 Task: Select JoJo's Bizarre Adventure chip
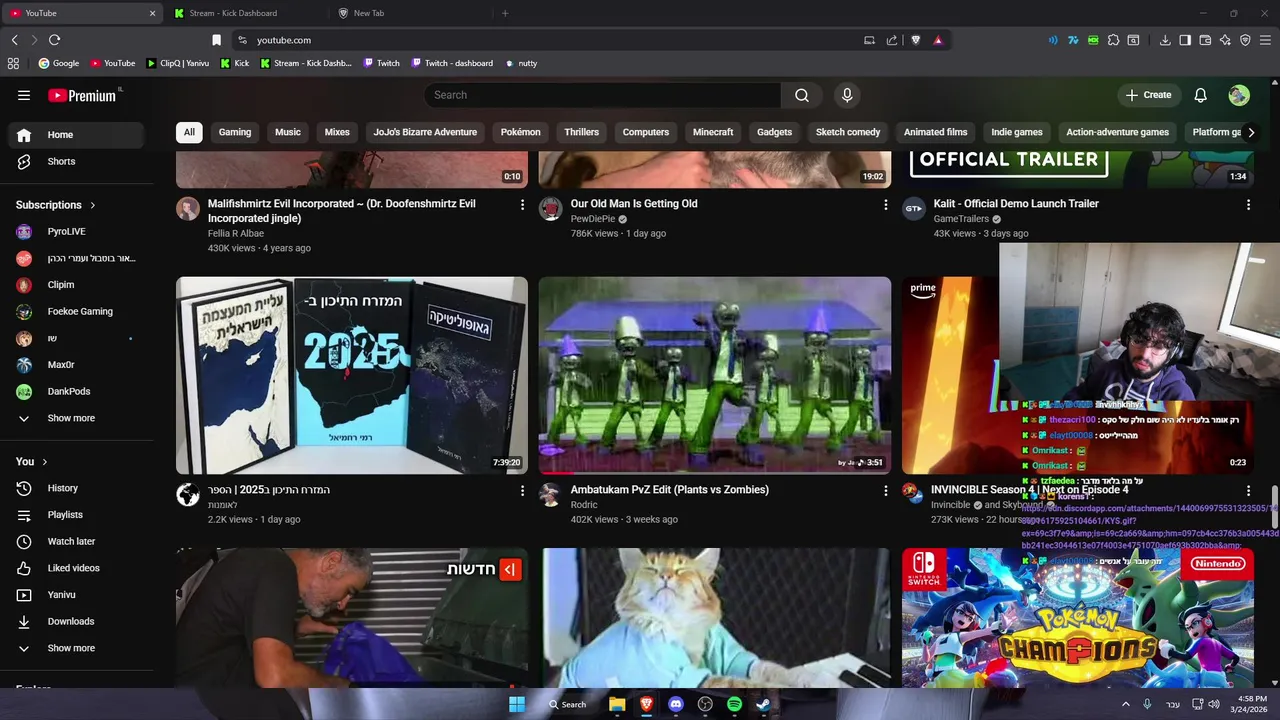click(425, 132)
